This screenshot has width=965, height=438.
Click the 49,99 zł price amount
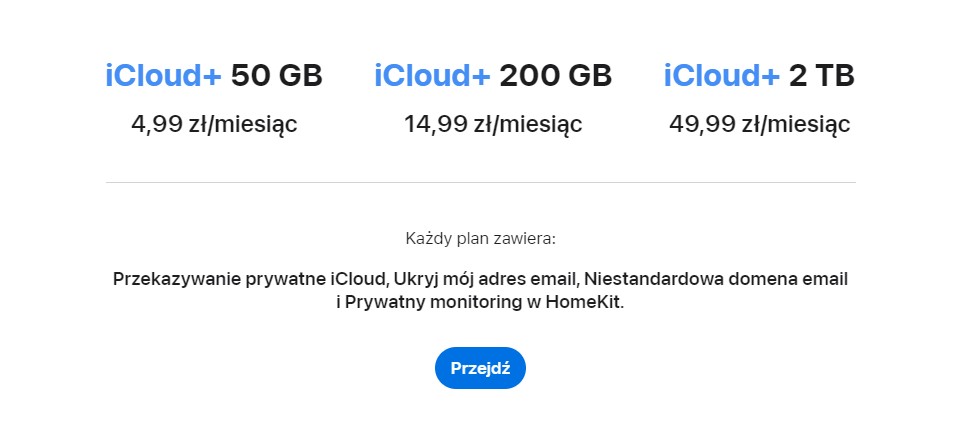[x=713, y=124]
